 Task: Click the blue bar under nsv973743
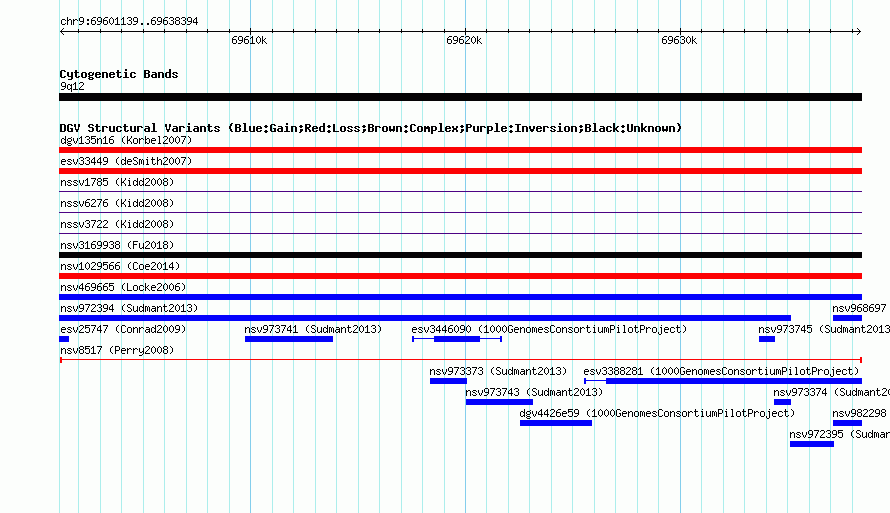tap(499, 402)
